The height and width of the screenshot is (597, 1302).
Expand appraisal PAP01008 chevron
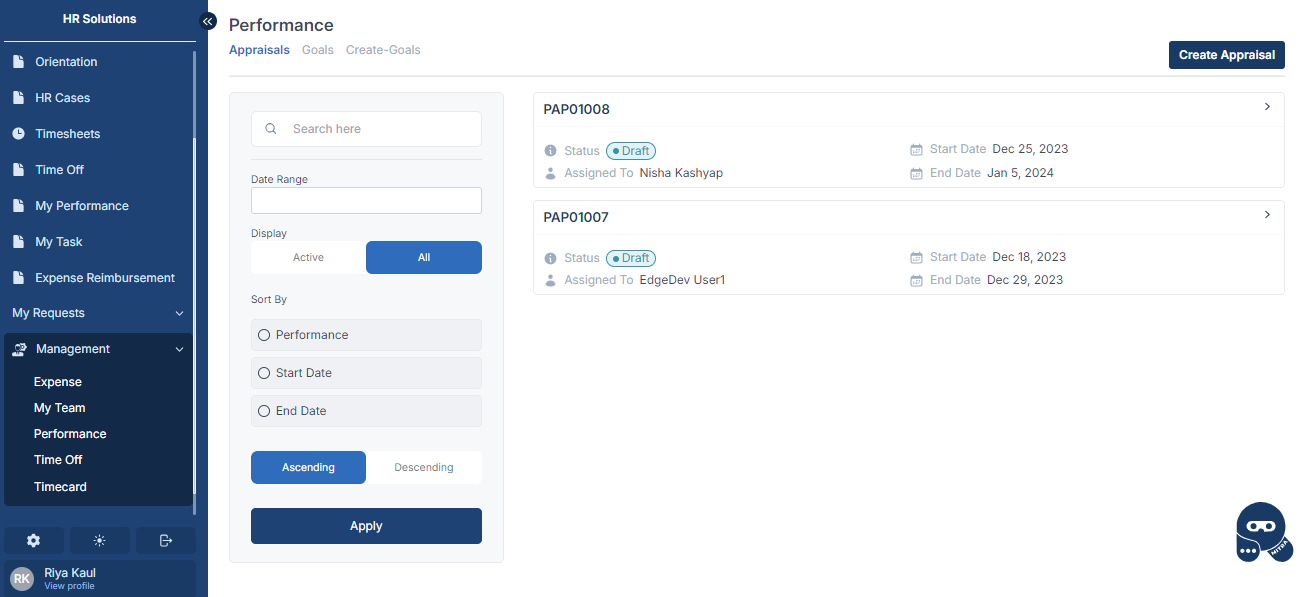(x=1267, y=107)
